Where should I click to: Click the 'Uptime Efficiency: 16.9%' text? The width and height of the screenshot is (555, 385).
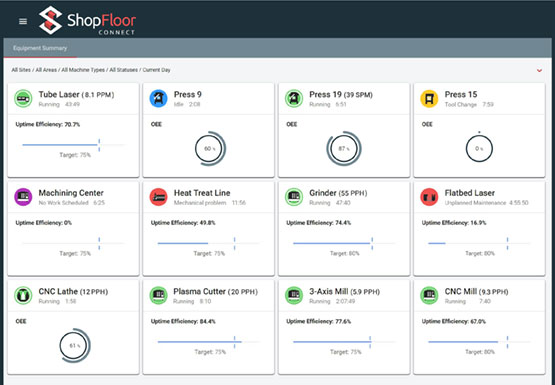pyautogui.click(x=454, y=223)
